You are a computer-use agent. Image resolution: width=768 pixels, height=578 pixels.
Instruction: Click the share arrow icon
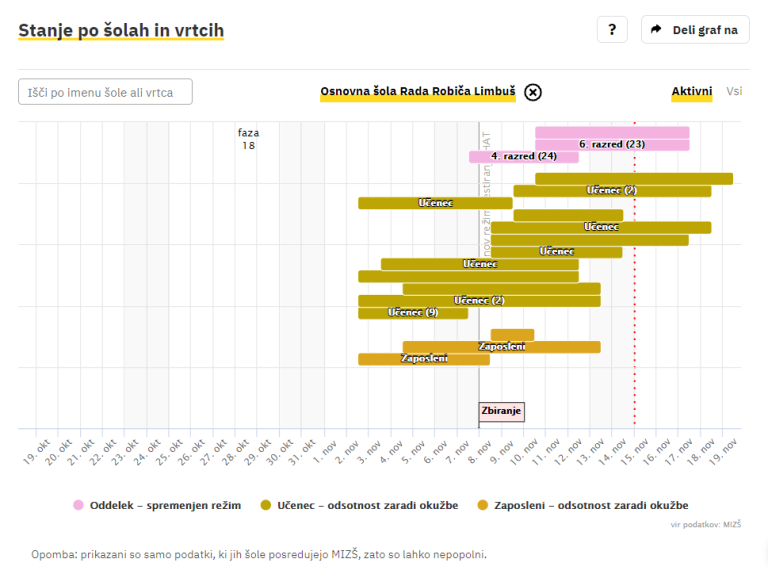point(656,30)
